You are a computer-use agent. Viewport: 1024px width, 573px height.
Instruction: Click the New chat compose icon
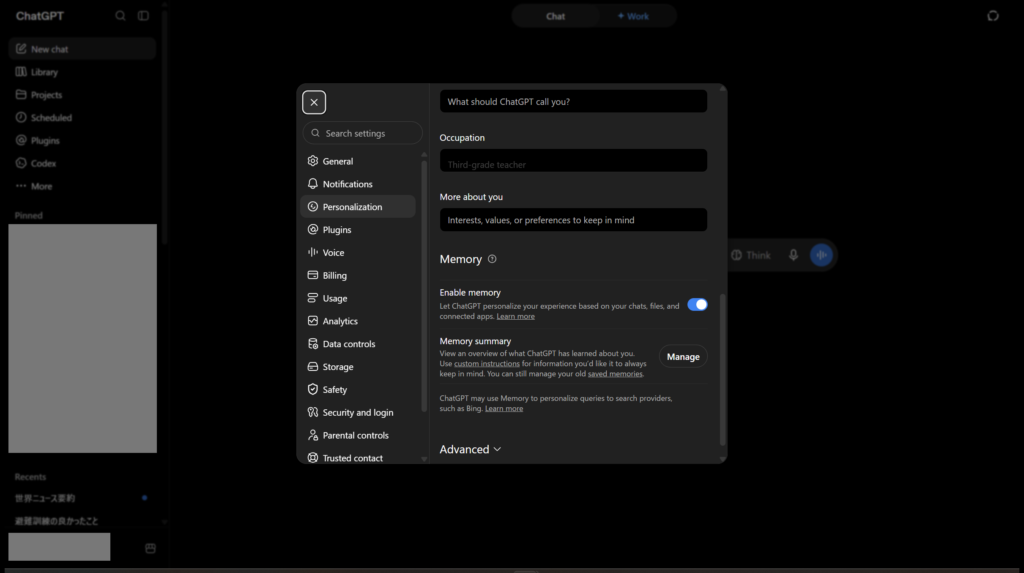pyautogui.click(x=21, y=49)
